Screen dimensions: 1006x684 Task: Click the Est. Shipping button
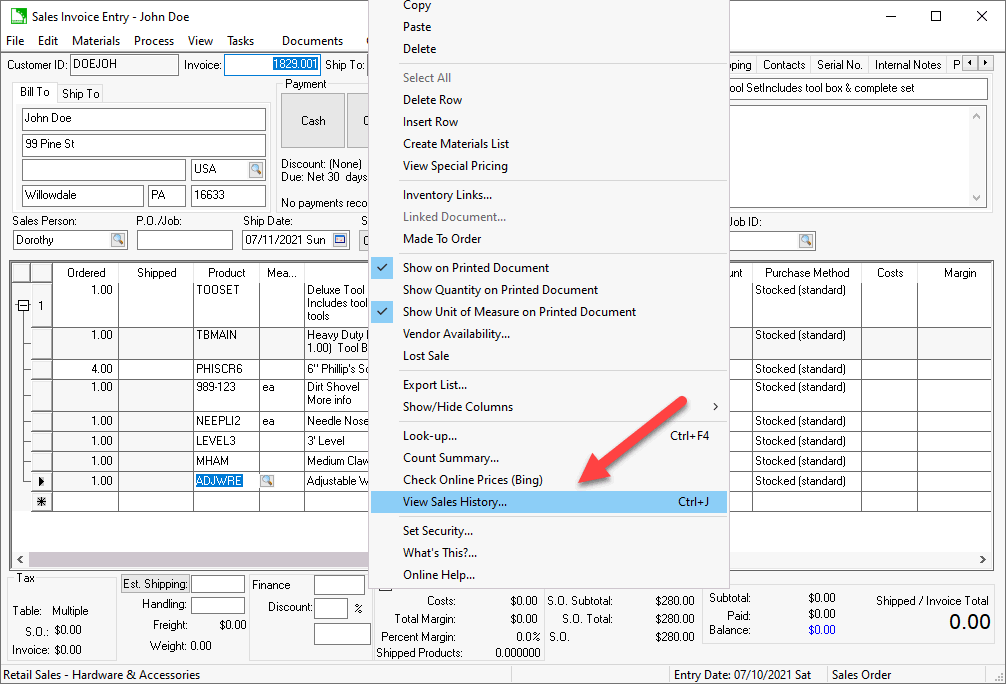click(x=155, y=584)
